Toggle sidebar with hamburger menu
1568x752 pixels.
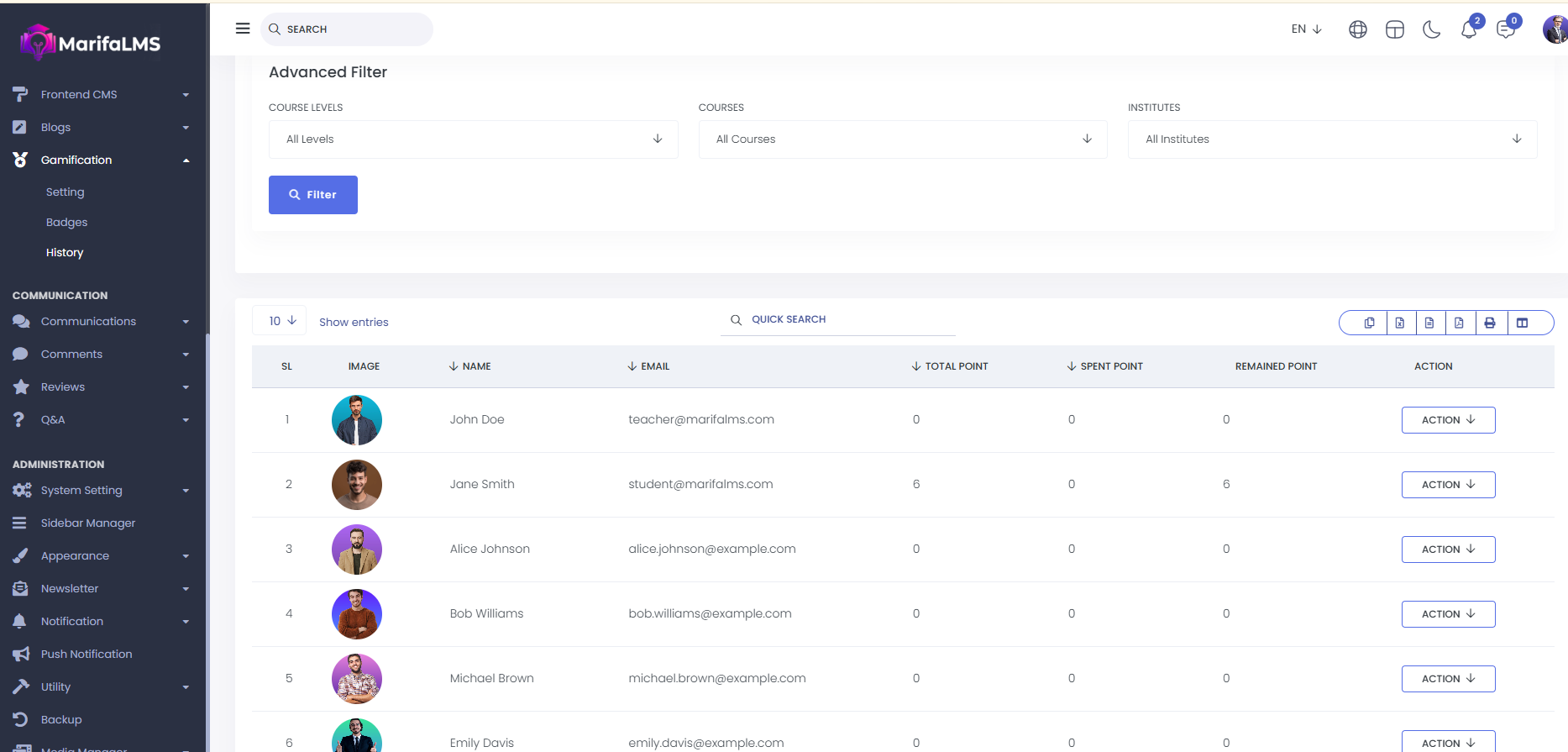pyautogui.click(x=243, y=29)
